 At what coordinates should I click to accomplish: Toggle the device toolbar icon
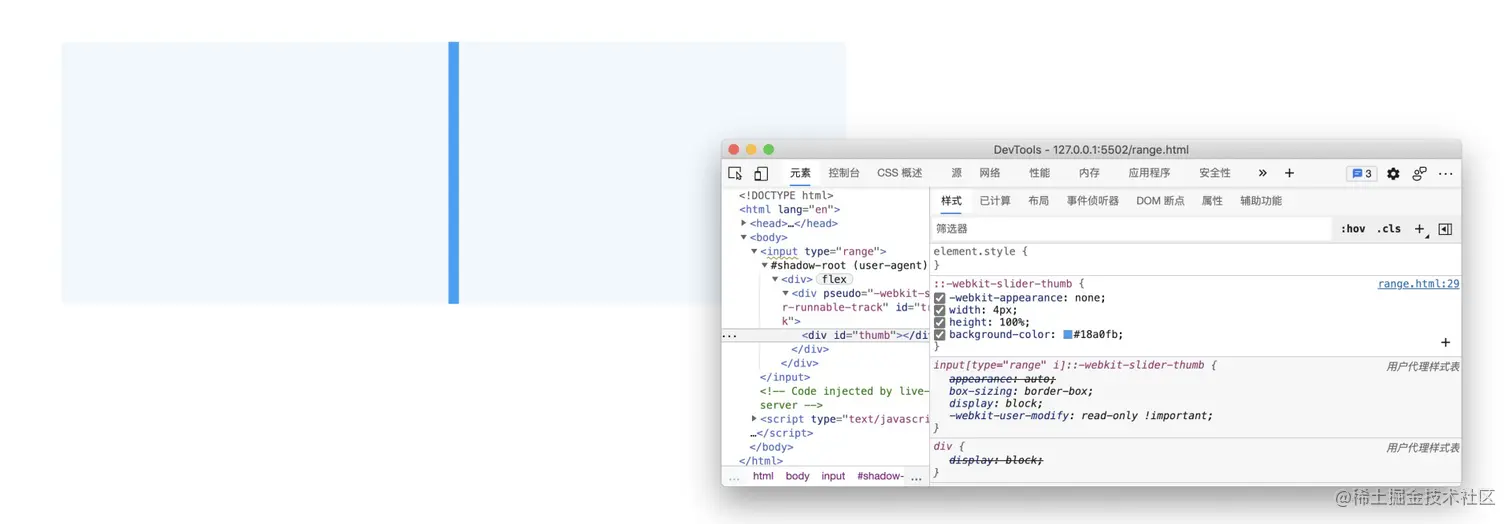pyautogui.click(x=761, y=173)
